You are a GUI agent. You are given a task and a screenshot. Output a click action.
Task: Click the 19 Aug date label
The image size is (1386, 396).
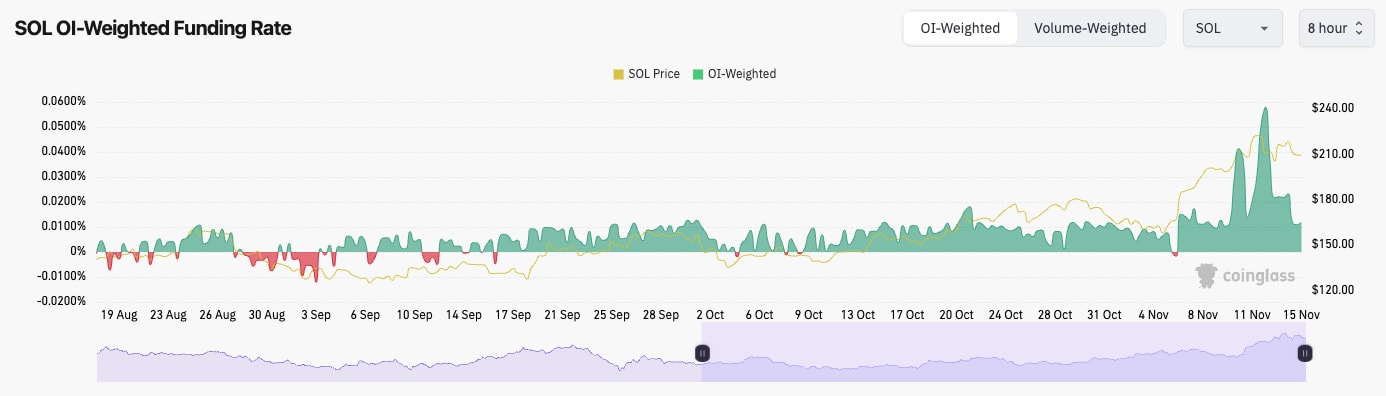click(119, 315)
